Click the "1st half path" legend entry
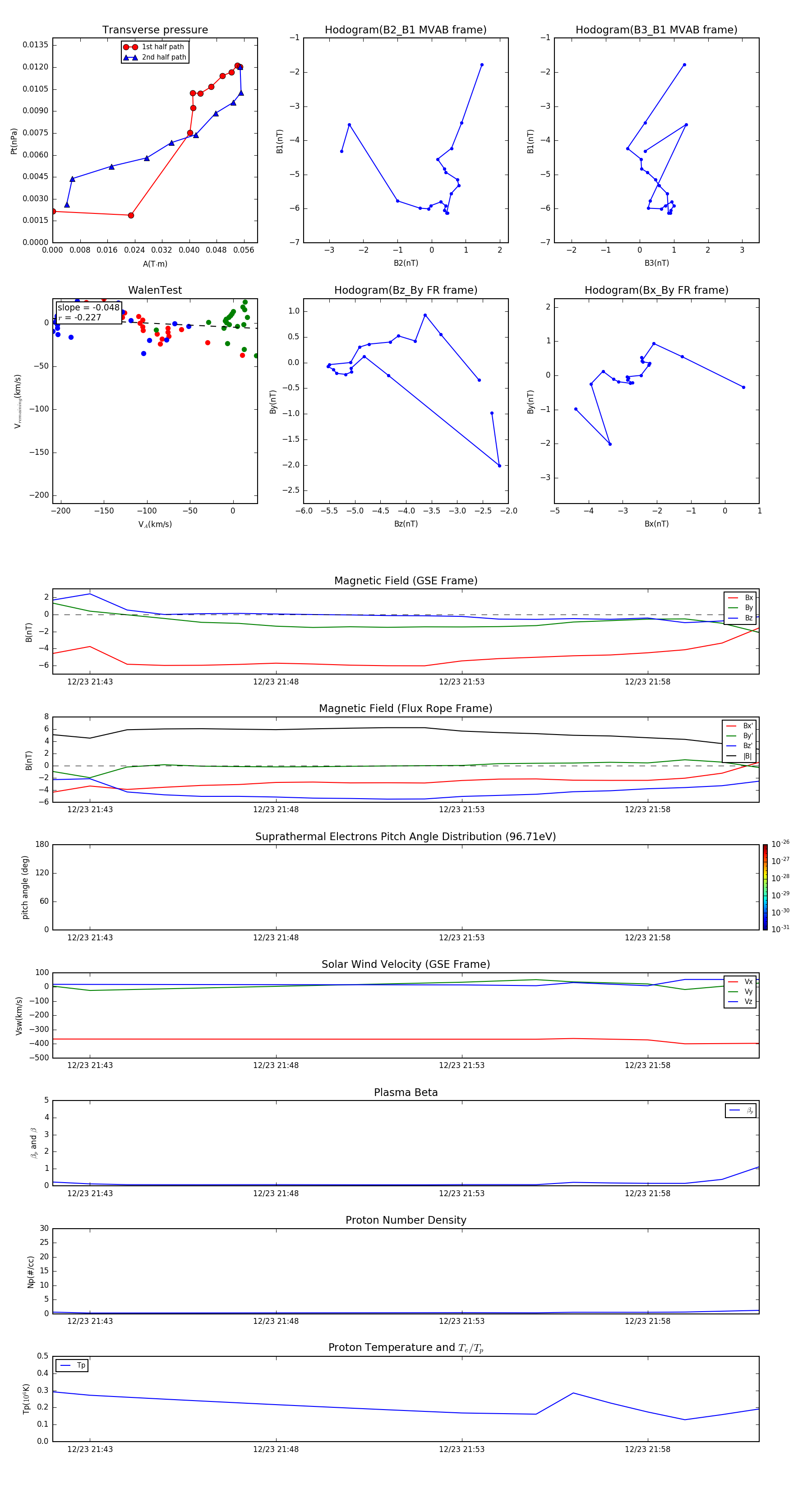The image size is (812, 1489). point(154,47)
